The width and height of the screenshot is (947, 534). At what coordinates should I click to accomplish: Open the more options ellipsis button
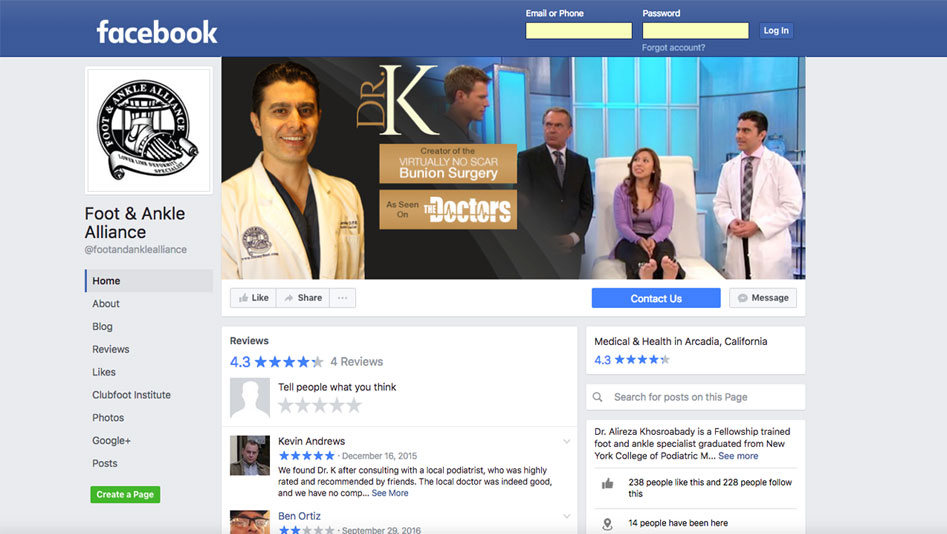coord(342,298)
